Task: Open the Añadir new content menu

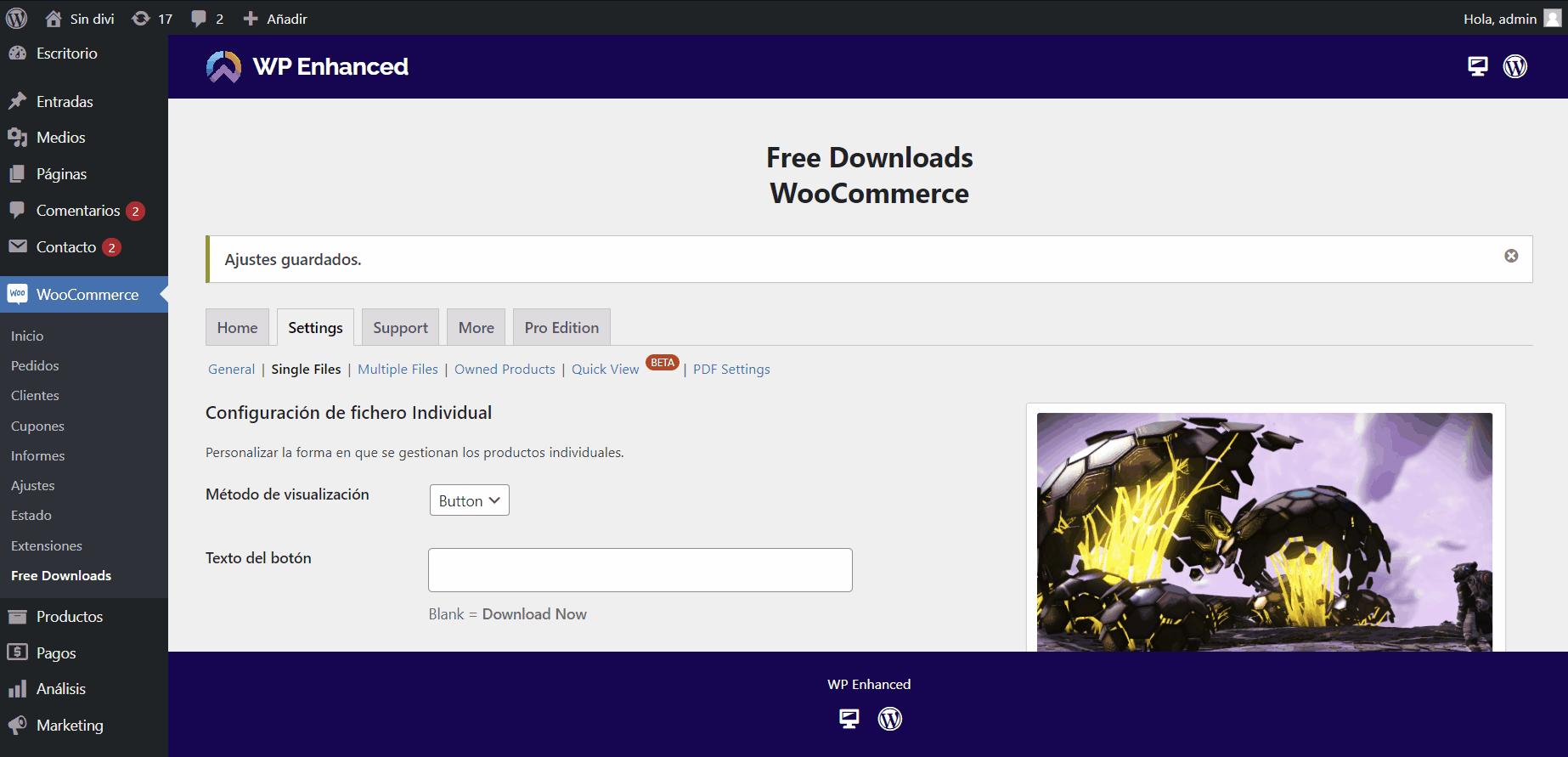Action: coord(275,19)
